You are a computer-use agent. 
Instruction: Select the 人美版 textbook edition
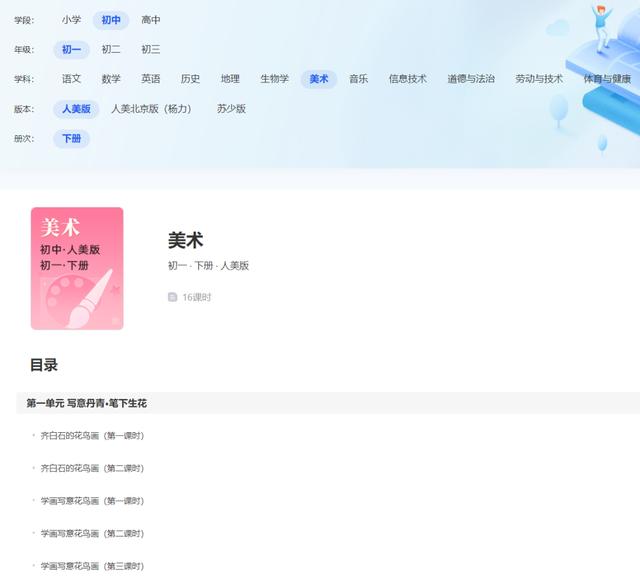(x=76, y=109)
